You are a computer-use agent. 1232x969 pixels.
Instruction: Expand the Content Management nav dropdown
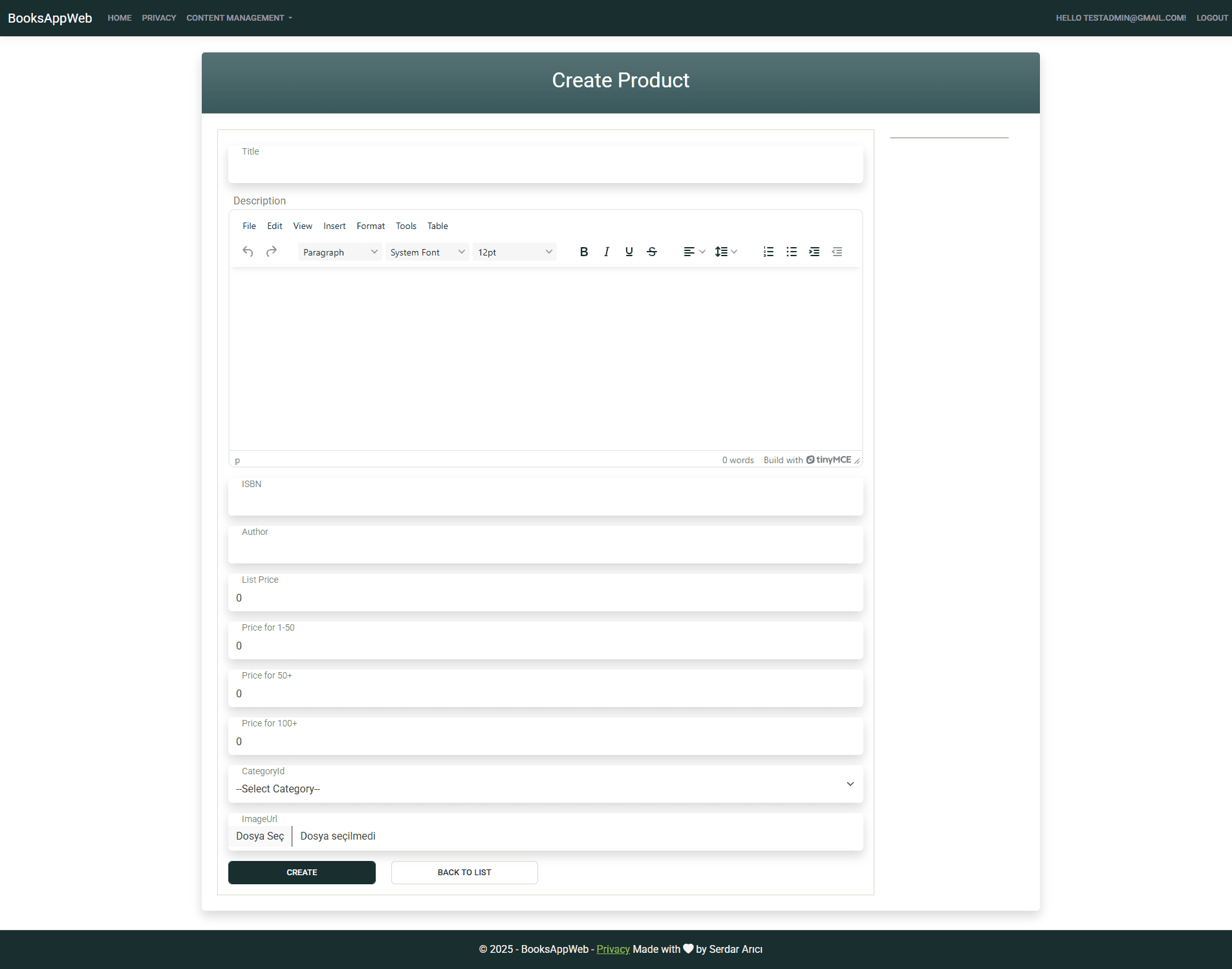coord(239,18)
